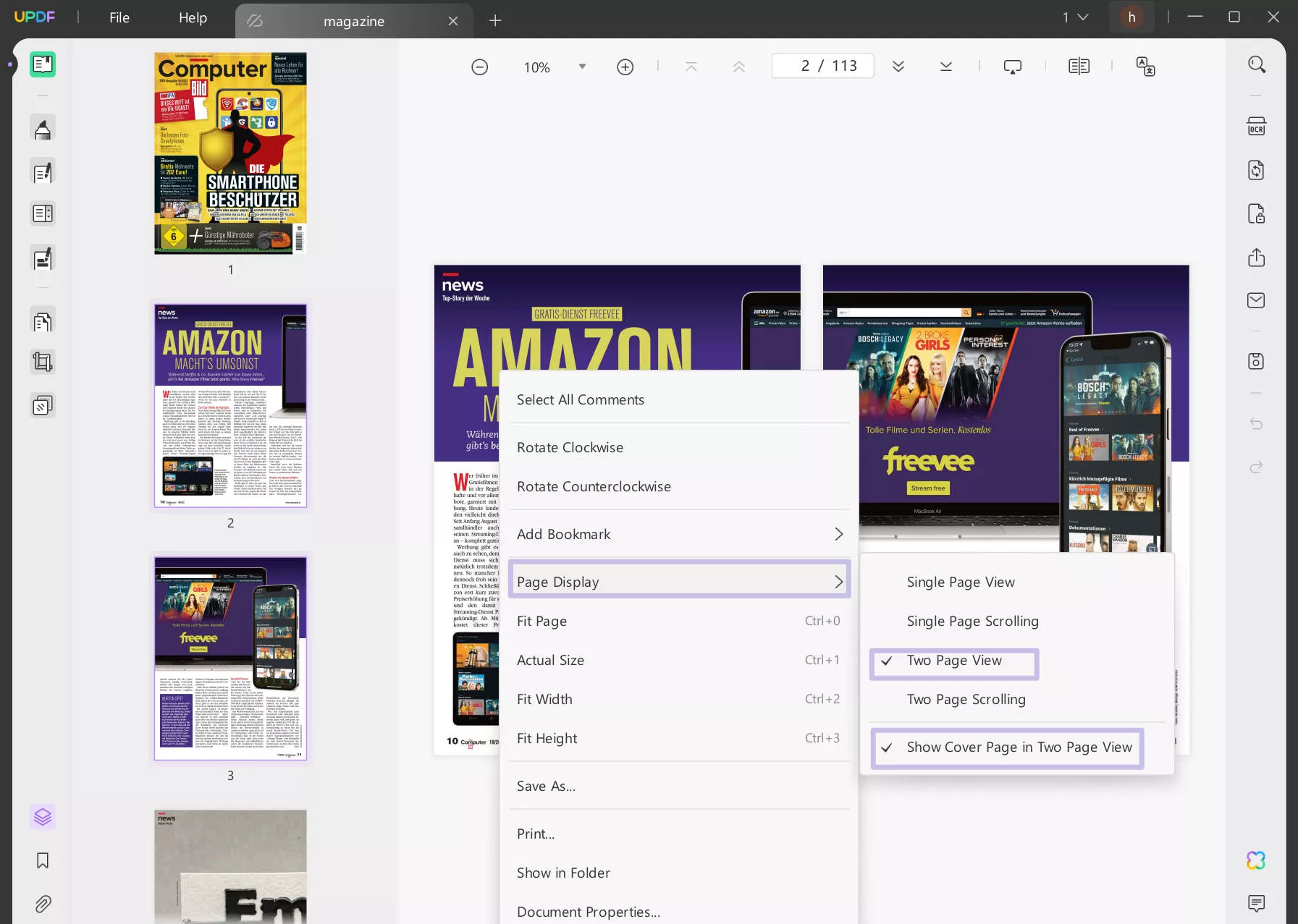
Task: Click the OCR tool icon
Action: click(x=1256, y=127)
